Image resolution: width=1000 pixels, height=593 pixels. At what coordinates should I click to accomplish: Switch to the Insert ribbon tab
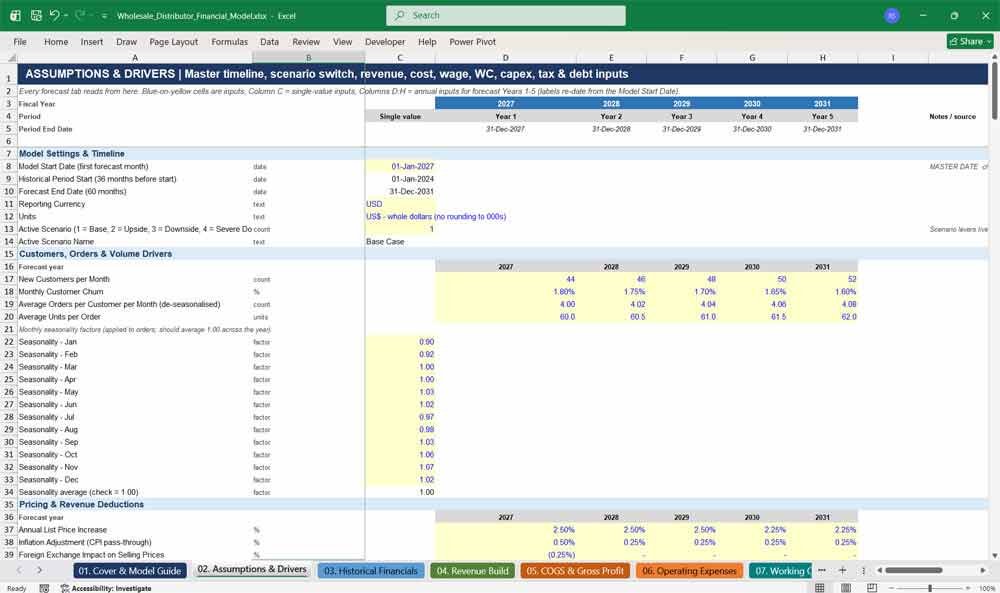coord(92,41)
